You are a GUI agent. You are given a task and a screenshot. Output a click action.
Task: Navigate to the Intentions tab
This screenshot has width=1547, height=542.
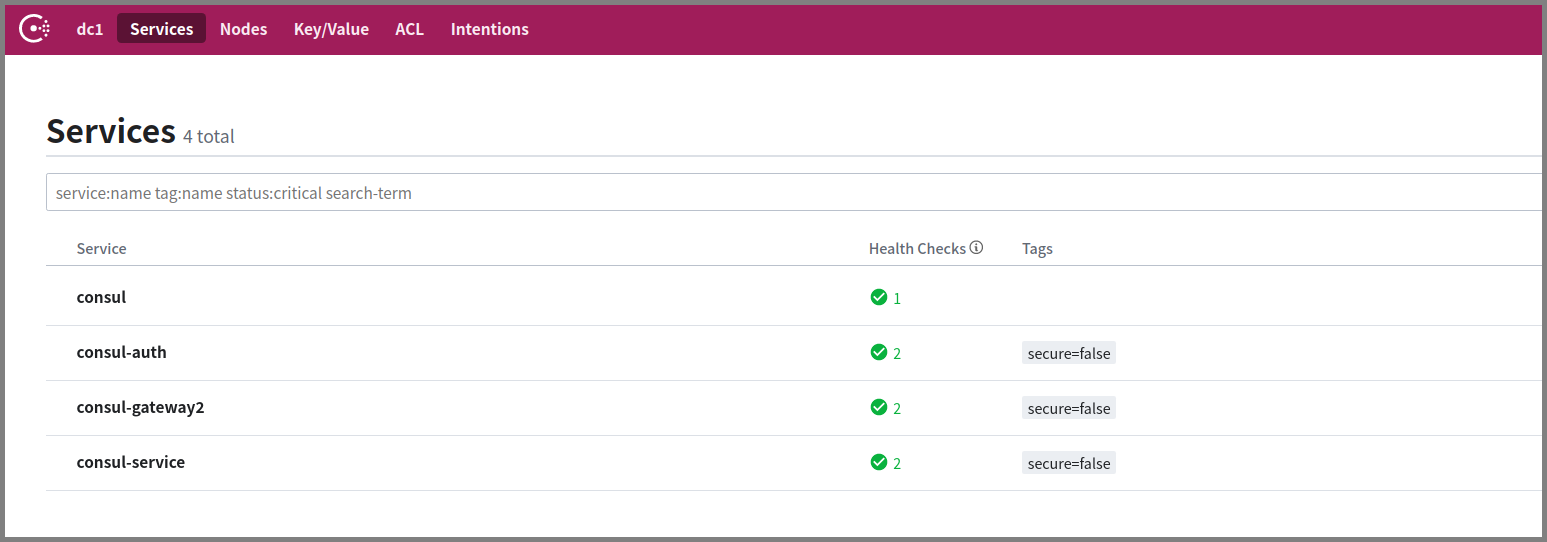coord(490,29)
